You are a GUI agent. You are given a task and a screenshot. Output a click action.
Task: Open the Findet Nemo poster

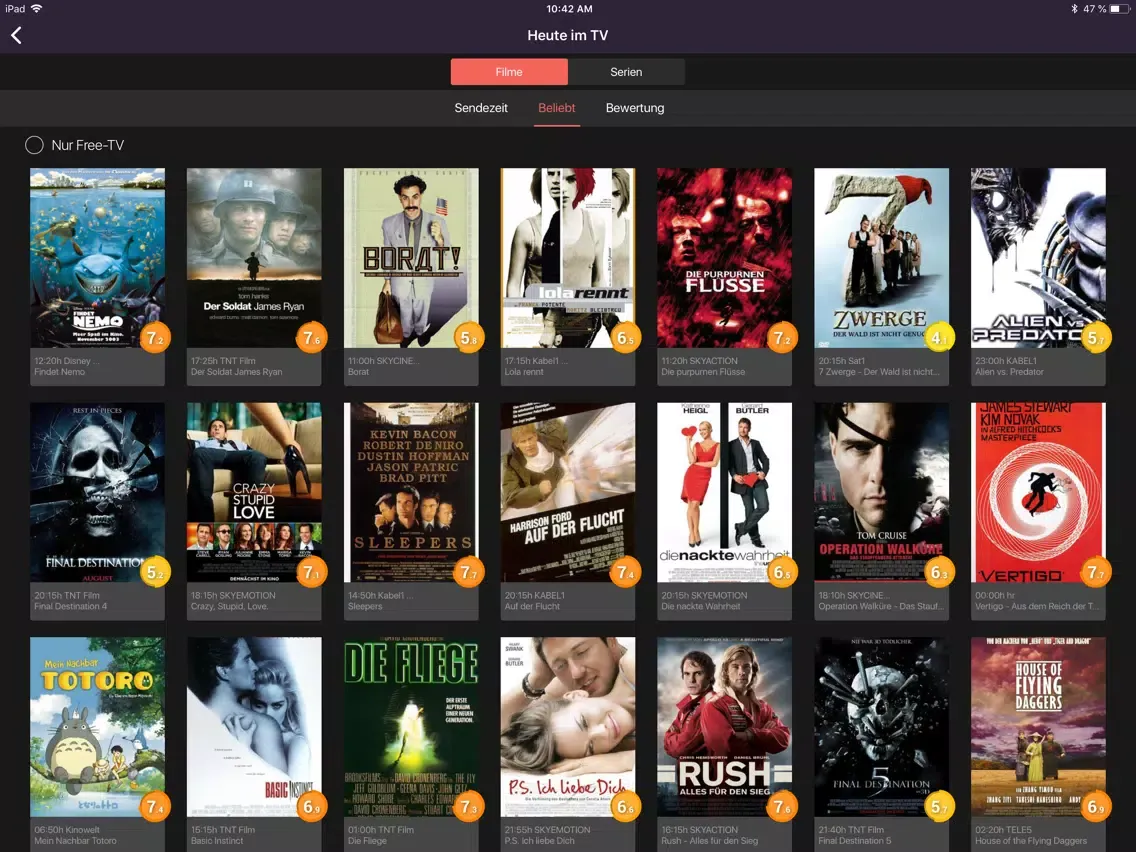97,258
